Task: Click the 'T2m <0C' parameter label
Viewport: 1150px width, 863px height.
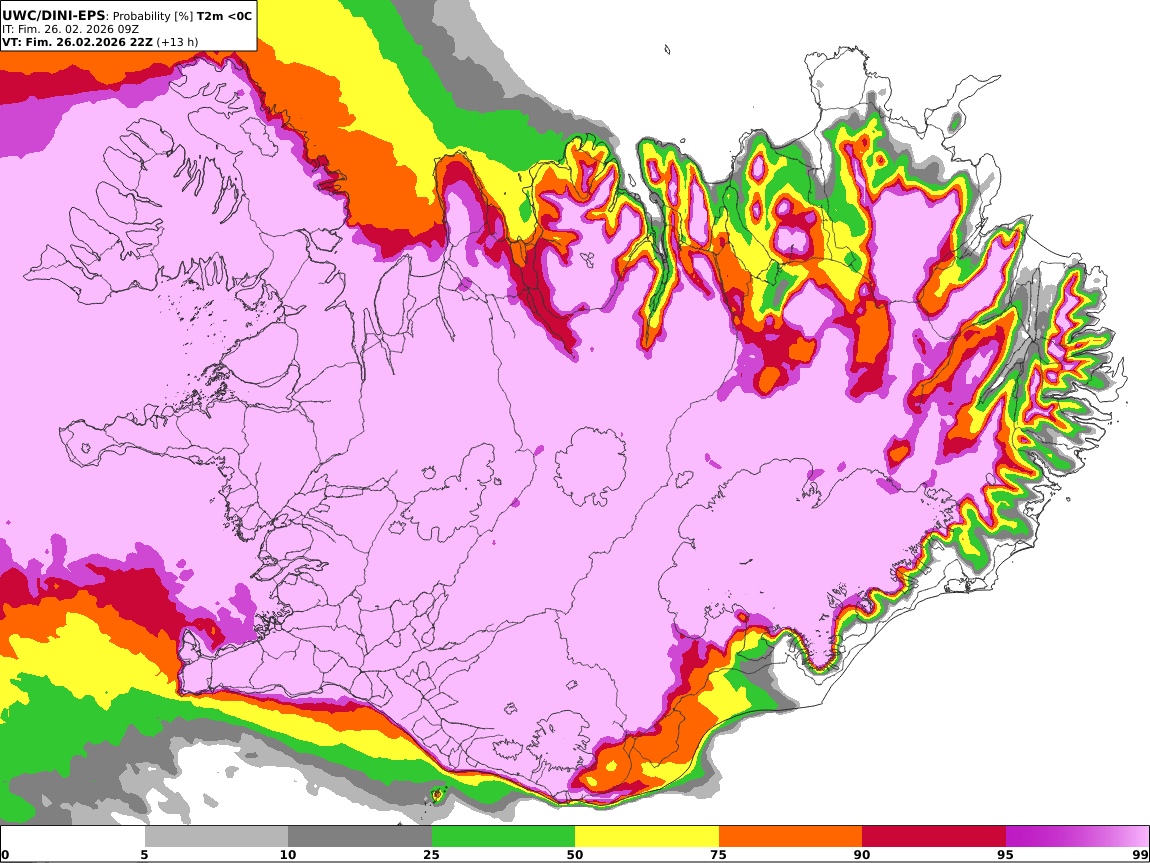Action: [x=224, y=16]
